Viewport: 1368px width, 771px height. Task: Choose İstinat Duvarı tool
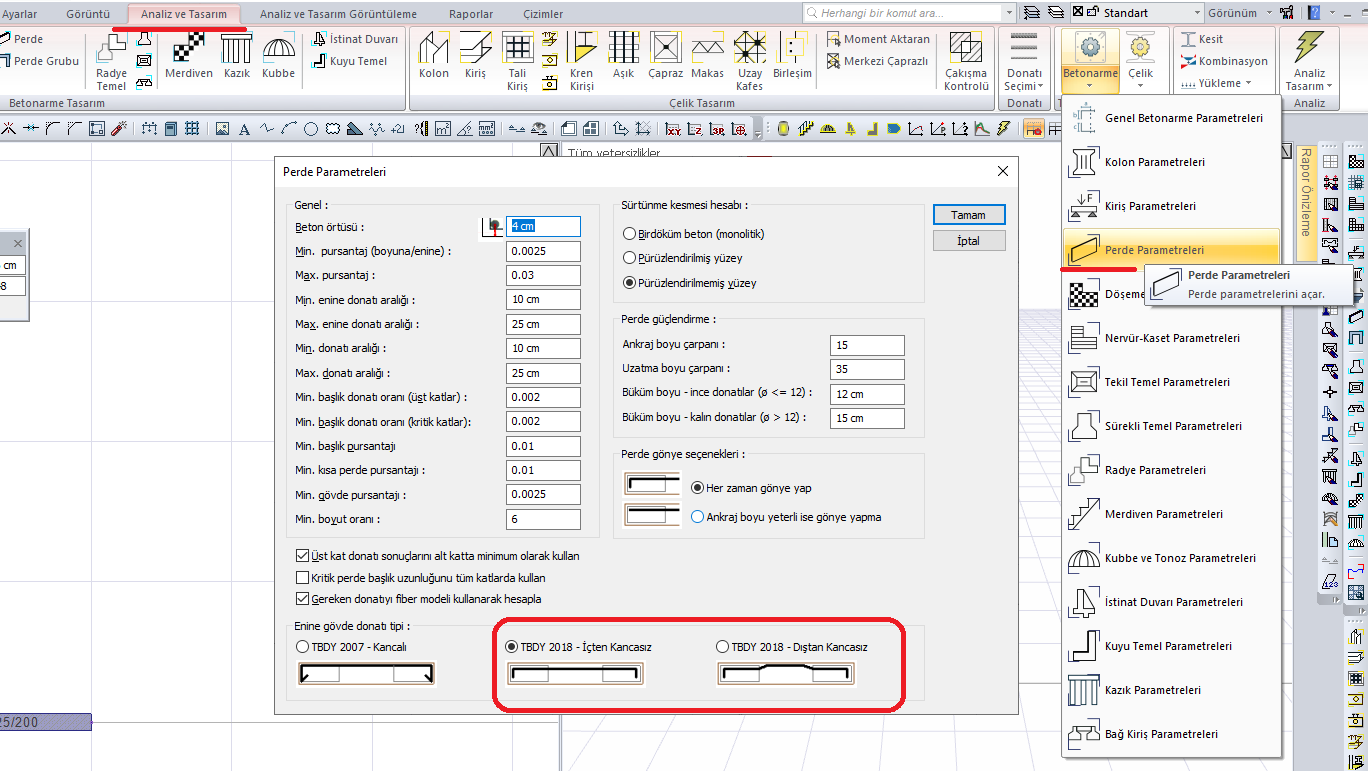pos(355,39)
